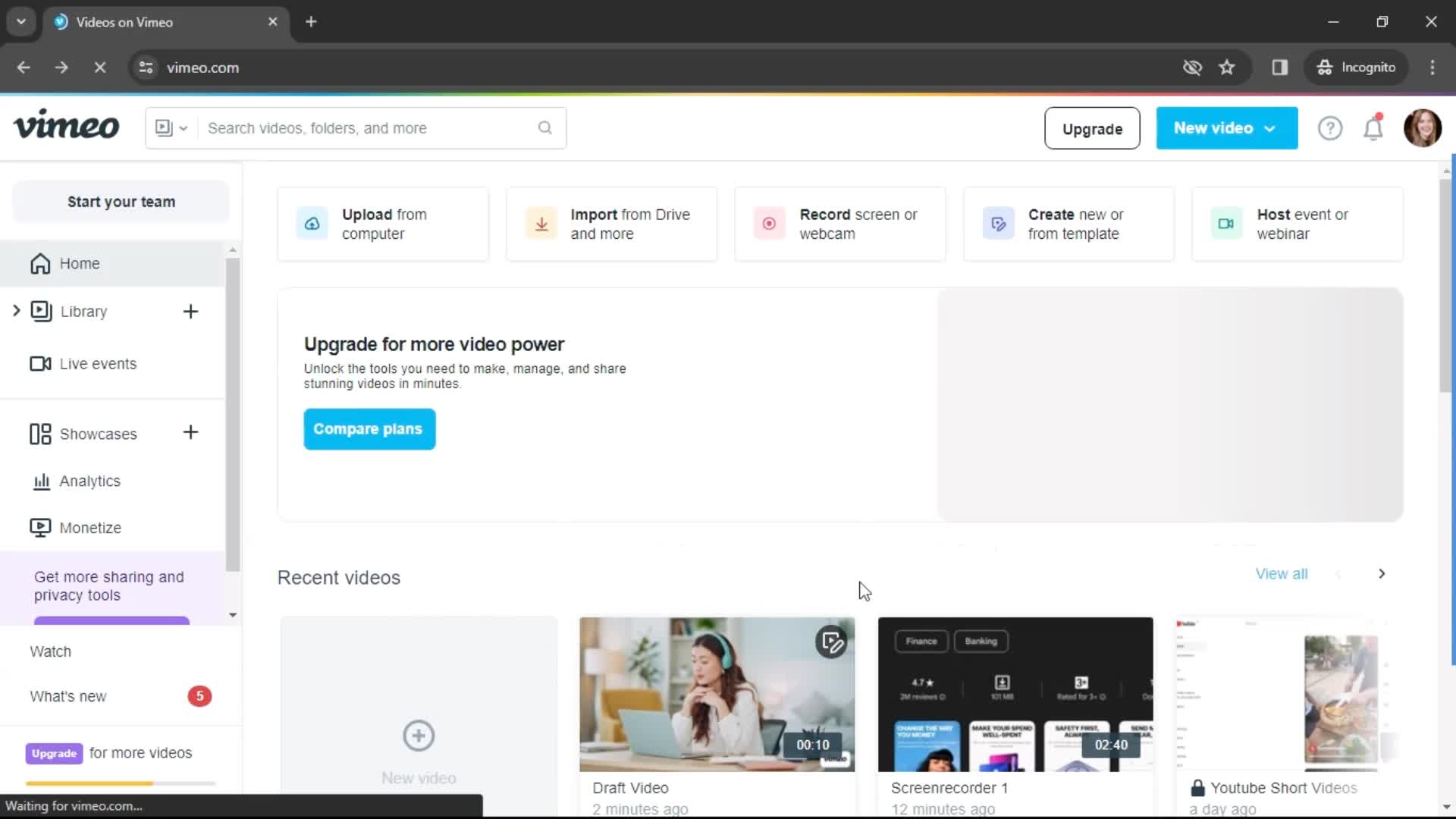Click the Start your team button
This screenshot has height=819, width=1456.
pyautogui.click(x=121, y=202)
